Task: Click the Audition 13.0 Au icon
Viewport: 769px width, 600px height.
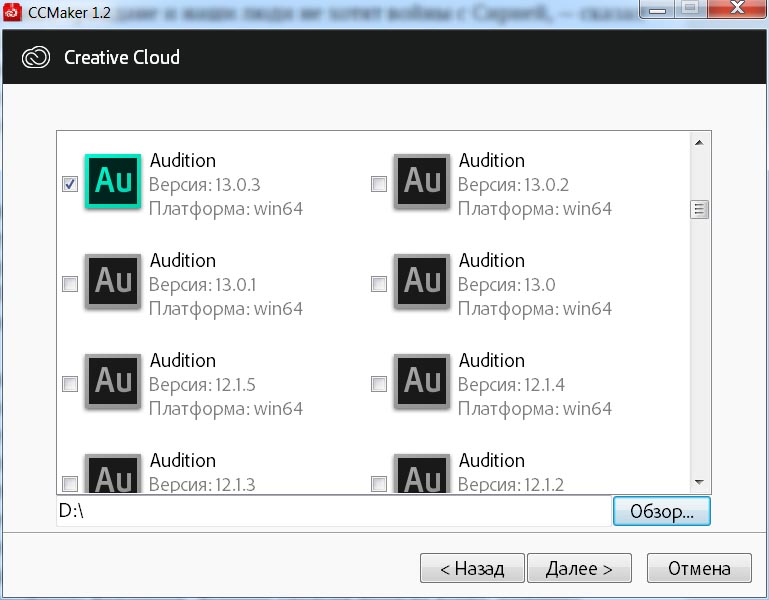Action: [422, 282]
